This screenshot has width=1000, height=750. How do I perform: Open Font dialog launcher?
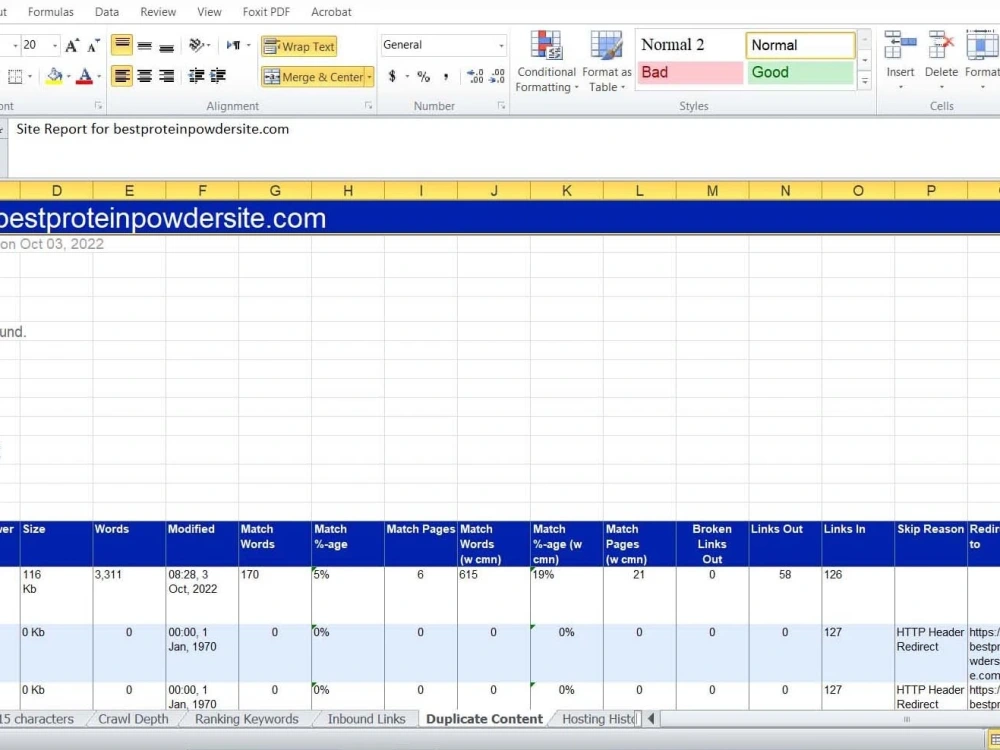(x=98, y=106)
